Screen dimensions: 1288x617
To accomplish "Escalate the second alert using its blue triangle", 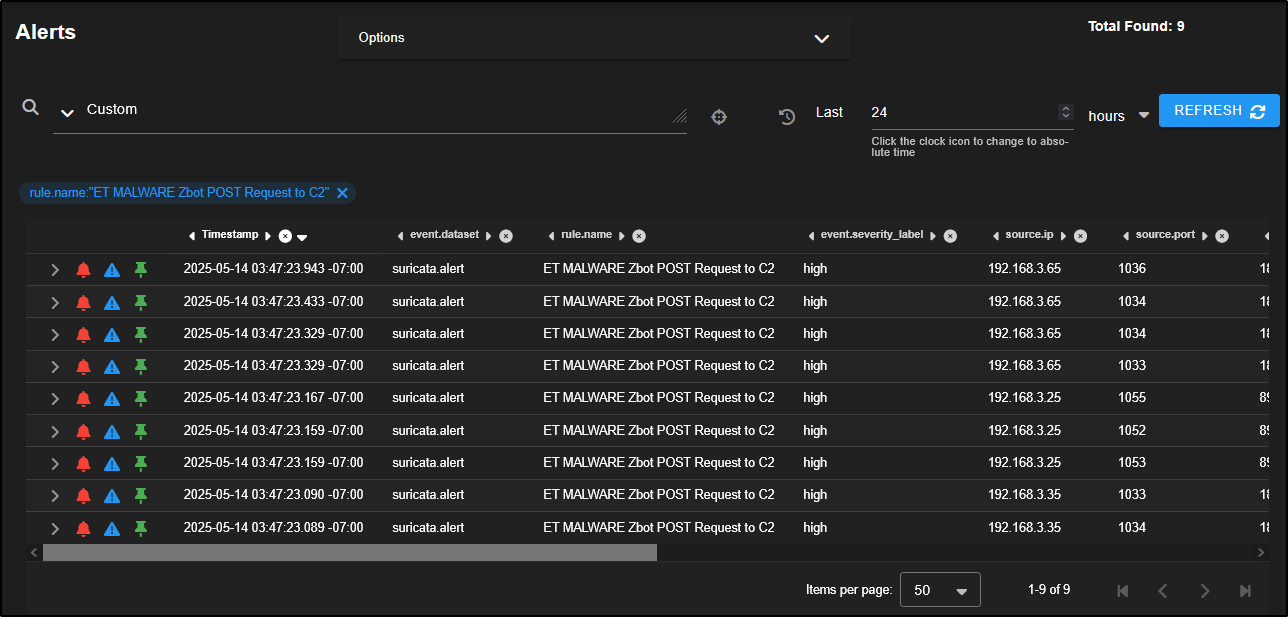I will 112,302.
